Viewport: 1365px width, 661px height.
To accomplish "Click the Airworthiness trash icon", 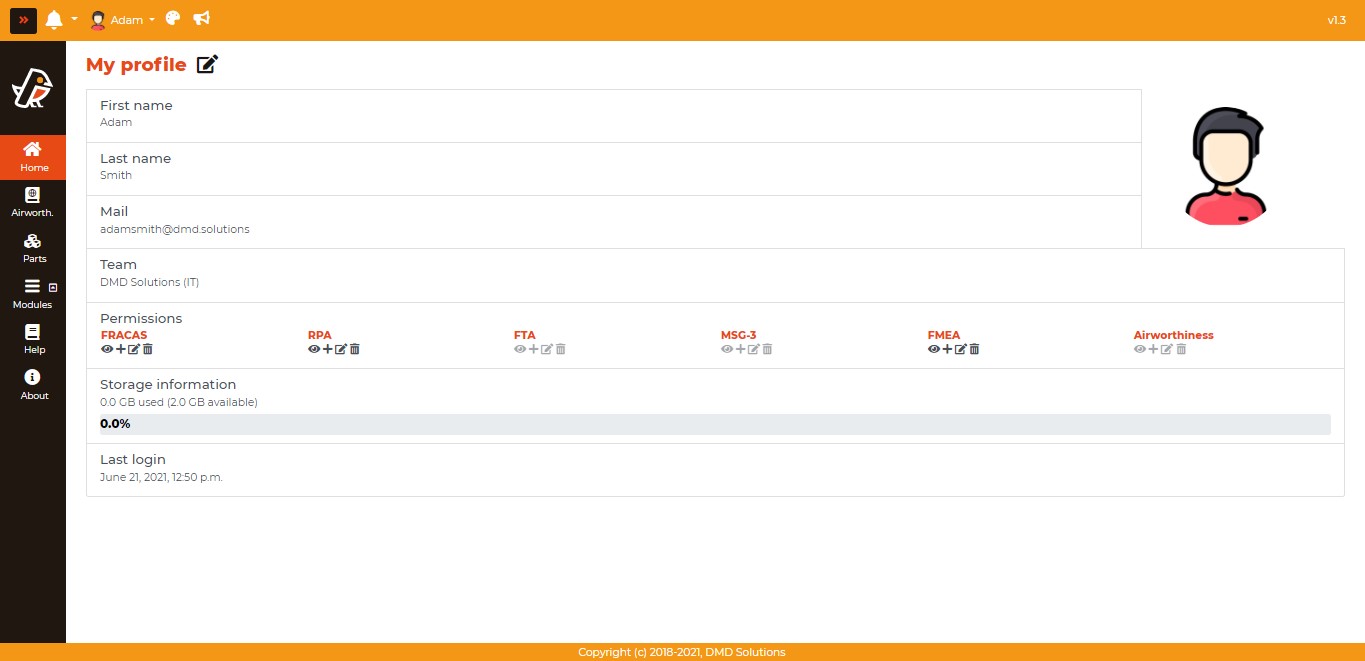I will (x=1181, y=349).
